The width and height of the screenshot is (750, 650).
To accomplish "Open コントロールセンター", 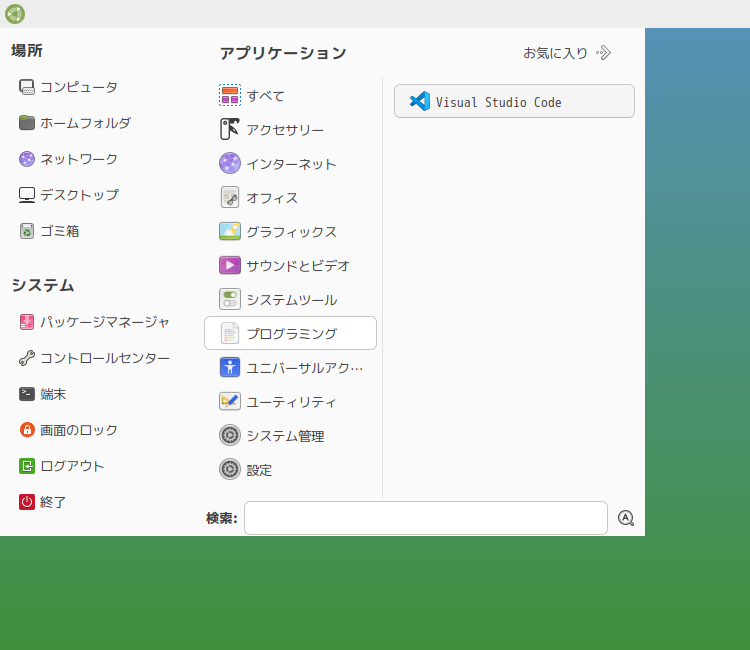I will coord(95,358).
